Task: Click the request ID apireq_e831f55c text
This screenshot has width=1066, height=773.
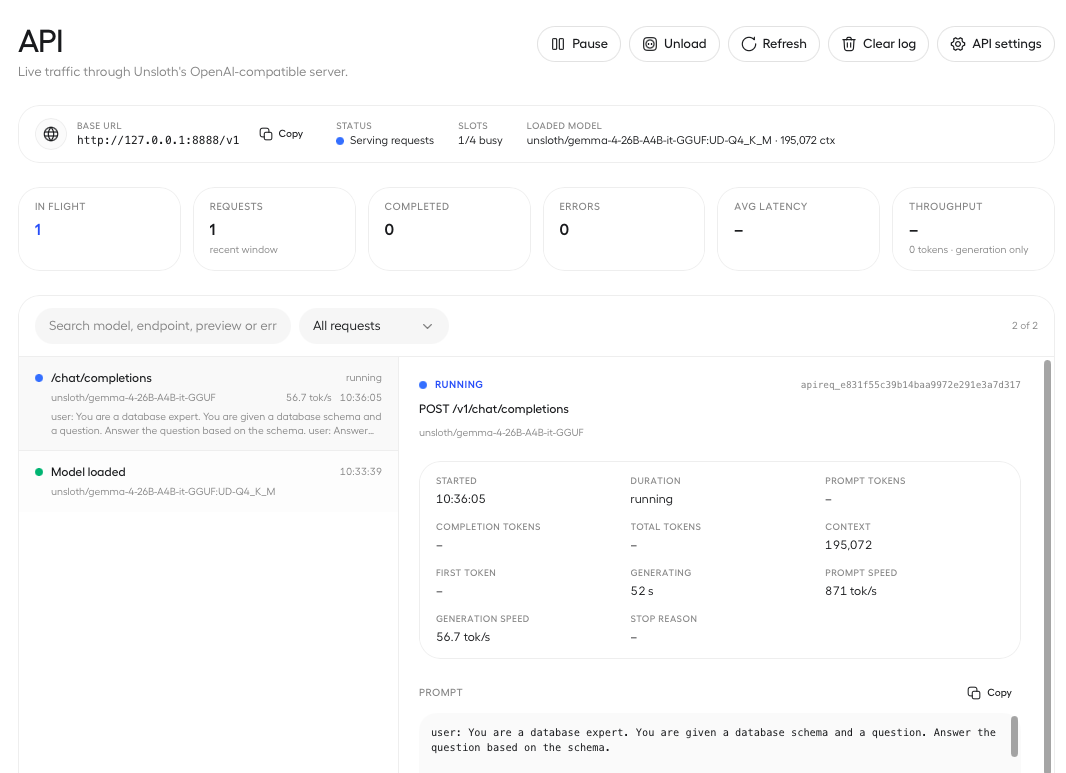Action: pos(910,385)
